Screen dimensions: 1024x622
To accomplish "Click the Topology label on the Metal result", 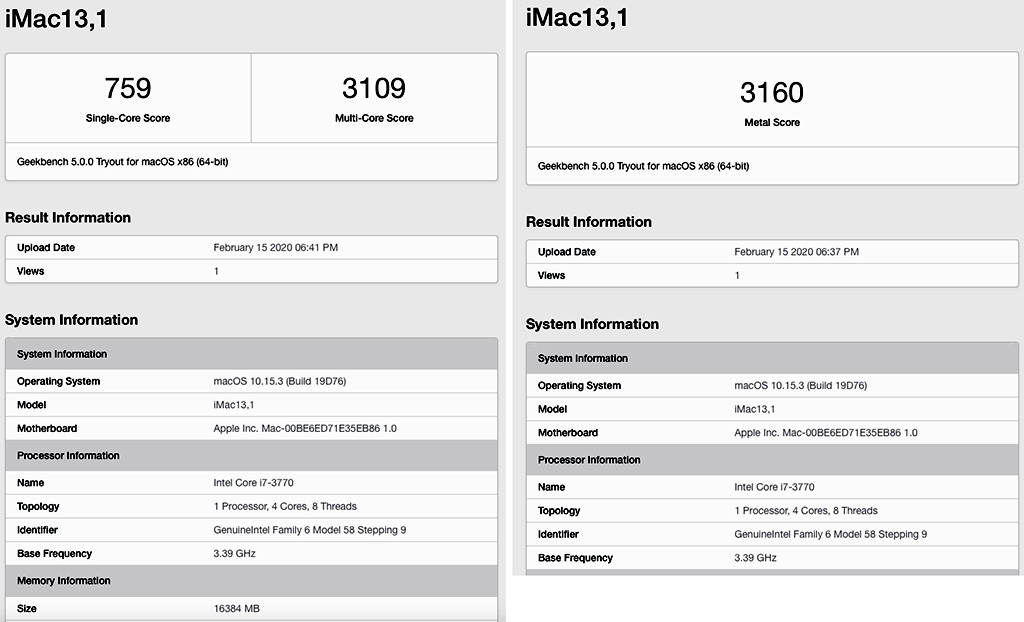I will tap(559, 510).
